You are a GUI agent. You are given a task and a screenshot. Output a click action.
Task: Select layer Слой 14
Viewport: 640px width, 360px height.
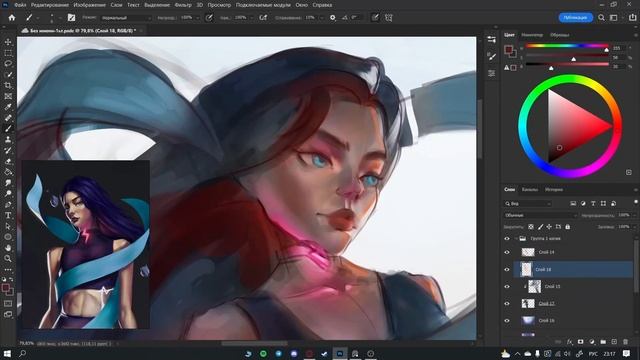(x=546, y=252)
